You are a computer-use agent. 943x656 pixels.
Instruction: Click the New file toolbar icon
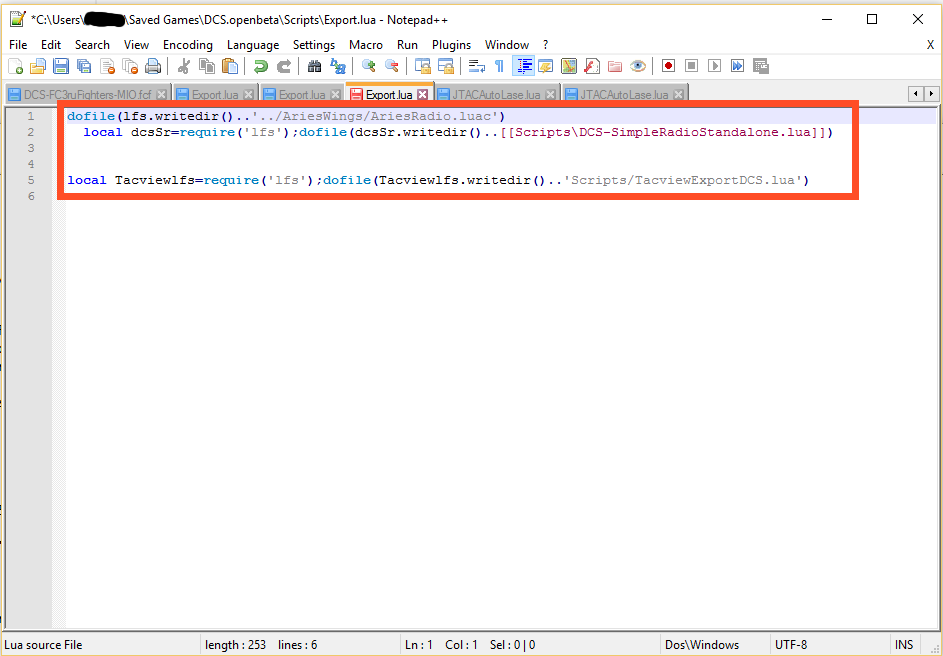pyautogui.click(x=15, y=66)
